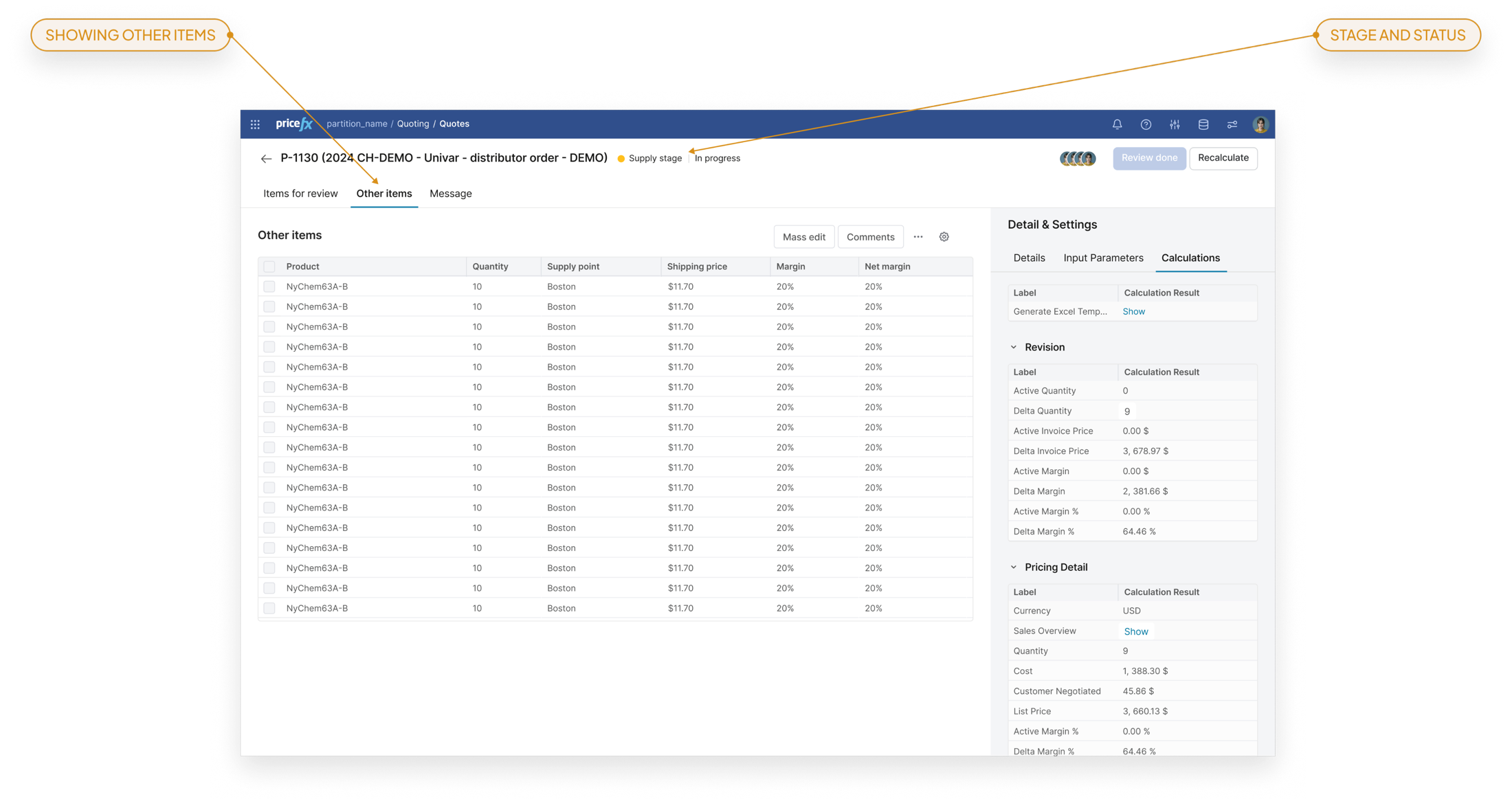Click the Active Quantity value 0
Screen dimensions: 1512x799
1125,391
